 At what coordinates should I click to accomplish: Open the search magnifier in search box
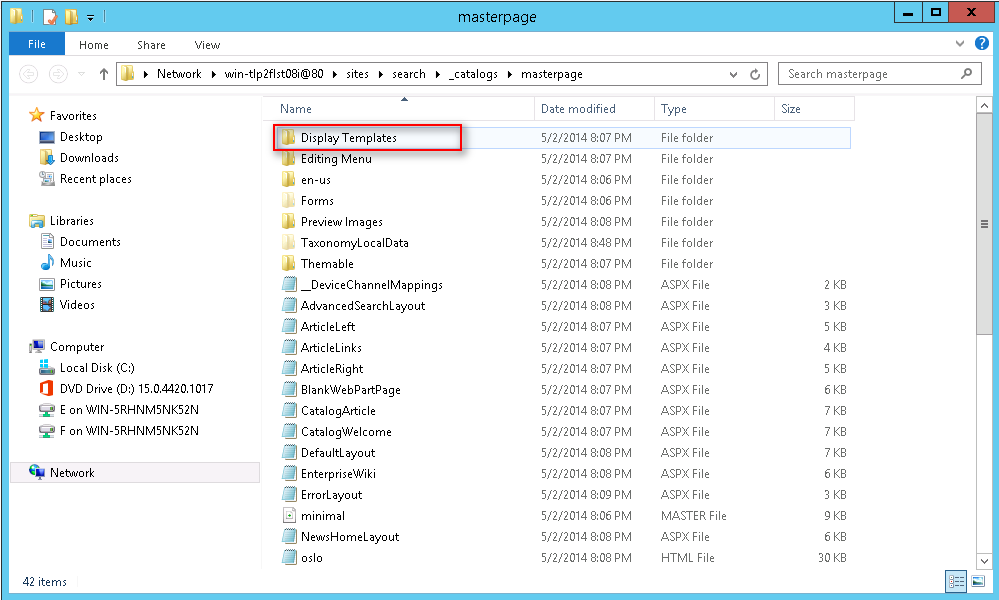click(x=965, y=73)
